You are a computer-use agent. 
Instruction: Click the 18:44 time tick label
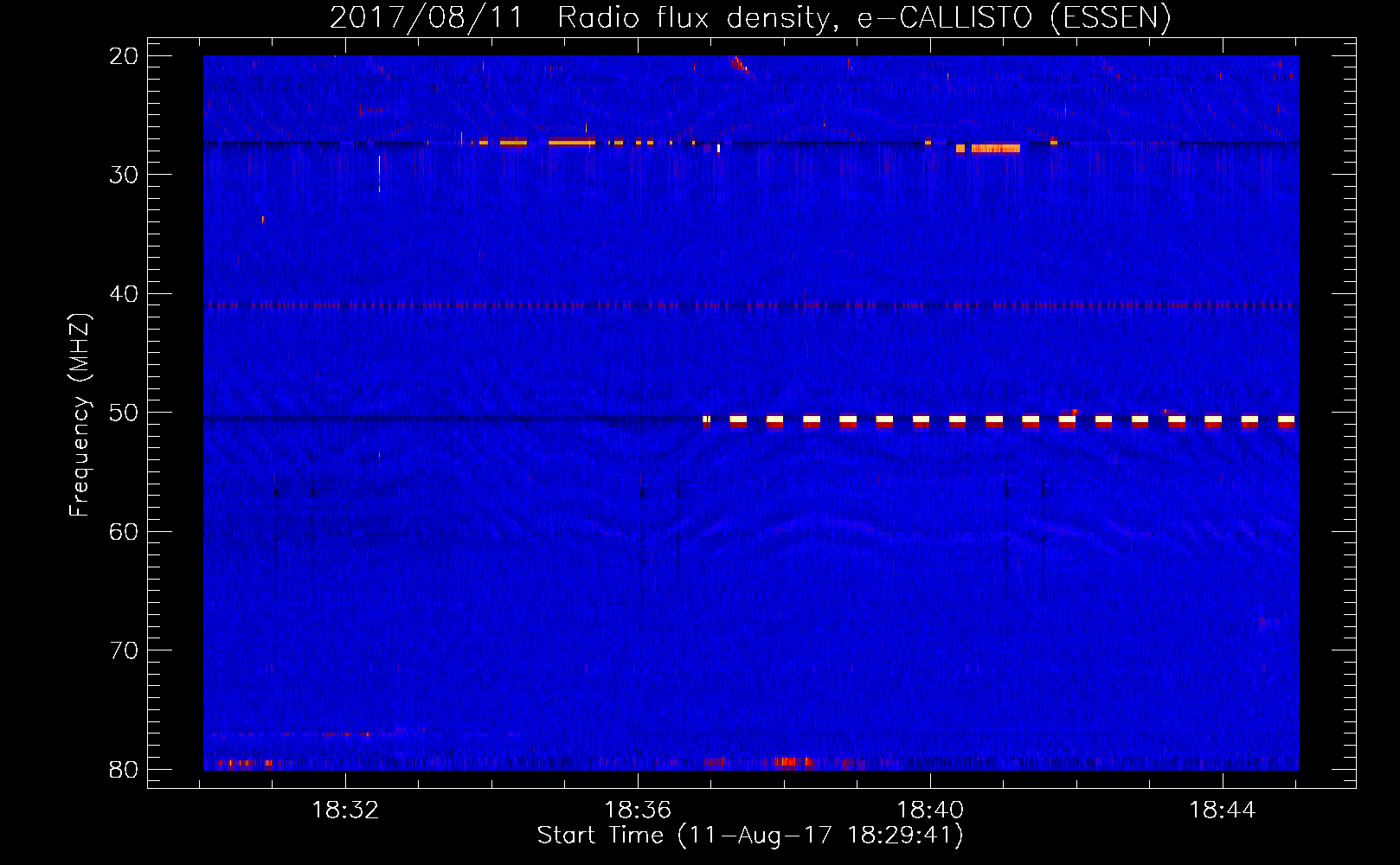1223,811
